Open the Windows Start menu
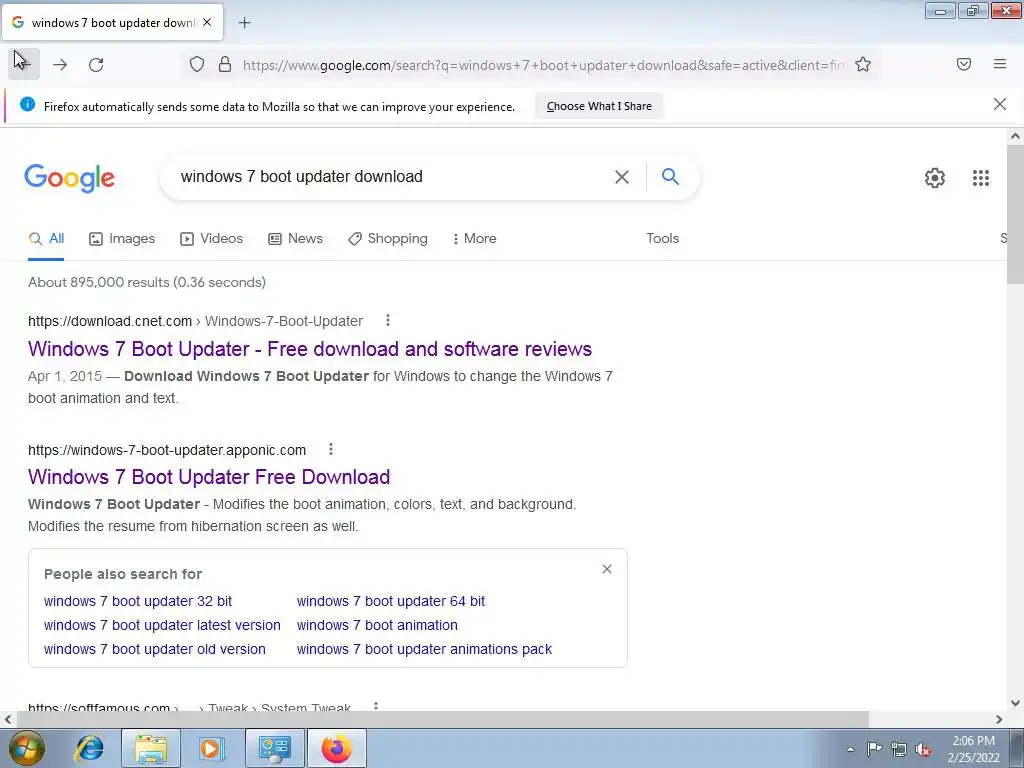The width and height of the screenshot is (1024, 768). (27, 748)
